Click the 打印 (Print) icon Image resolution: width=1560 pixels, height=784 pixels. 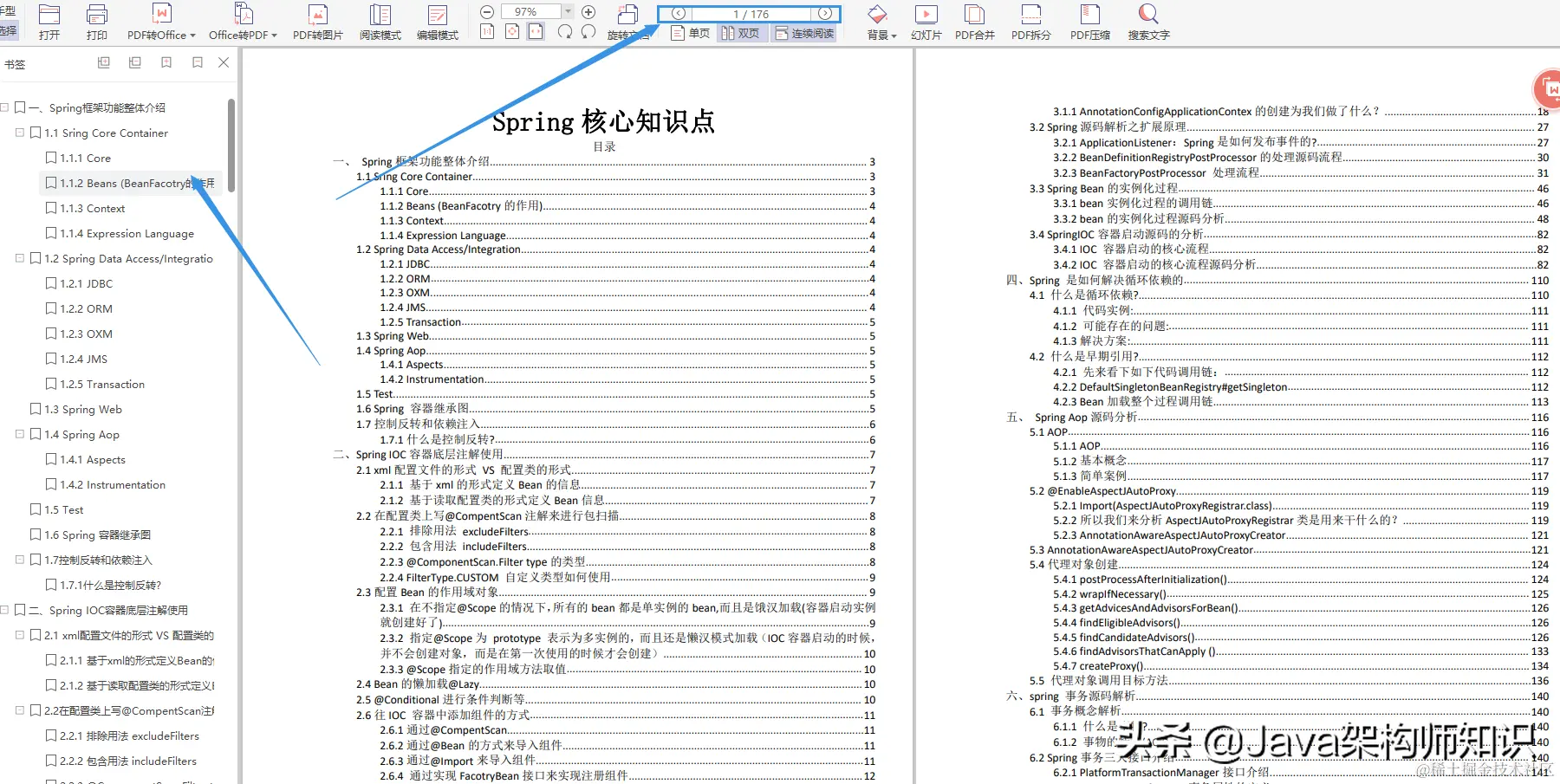(97, 15)
